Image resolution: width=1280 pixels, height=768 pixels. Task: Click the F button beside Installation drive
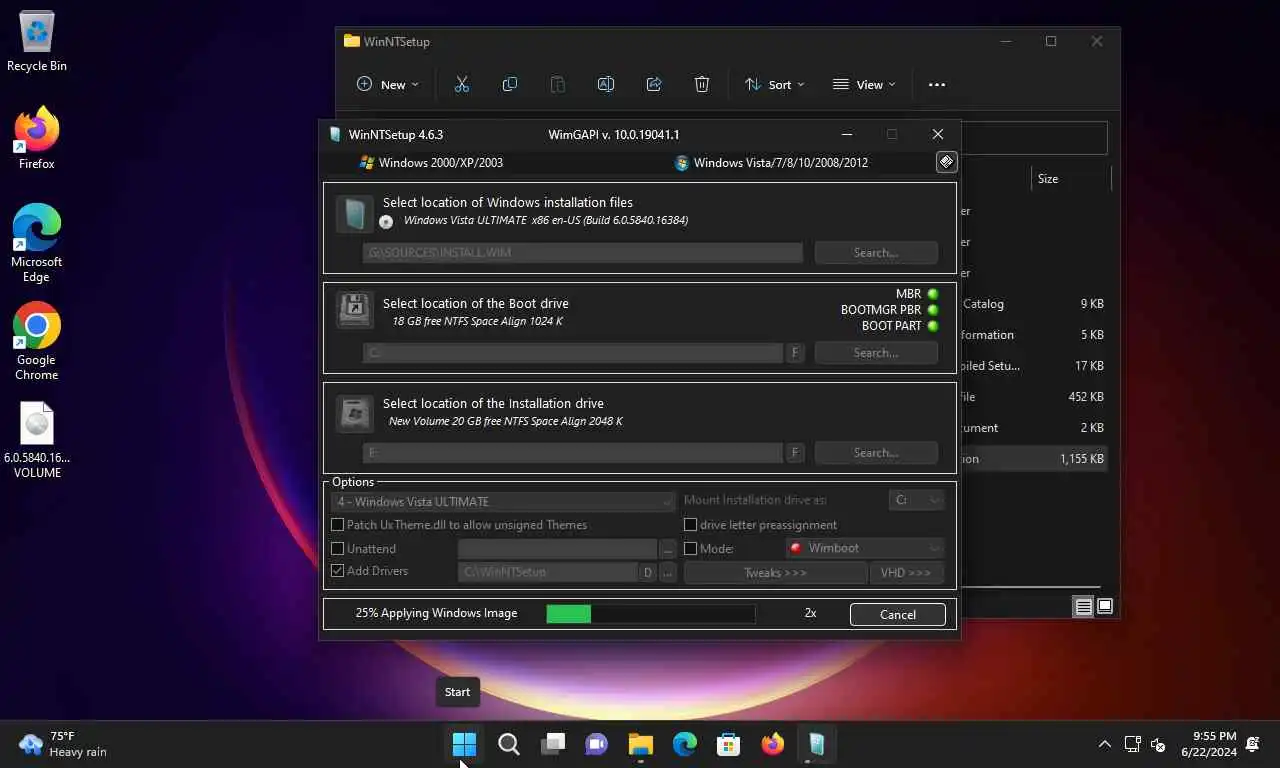795,453
